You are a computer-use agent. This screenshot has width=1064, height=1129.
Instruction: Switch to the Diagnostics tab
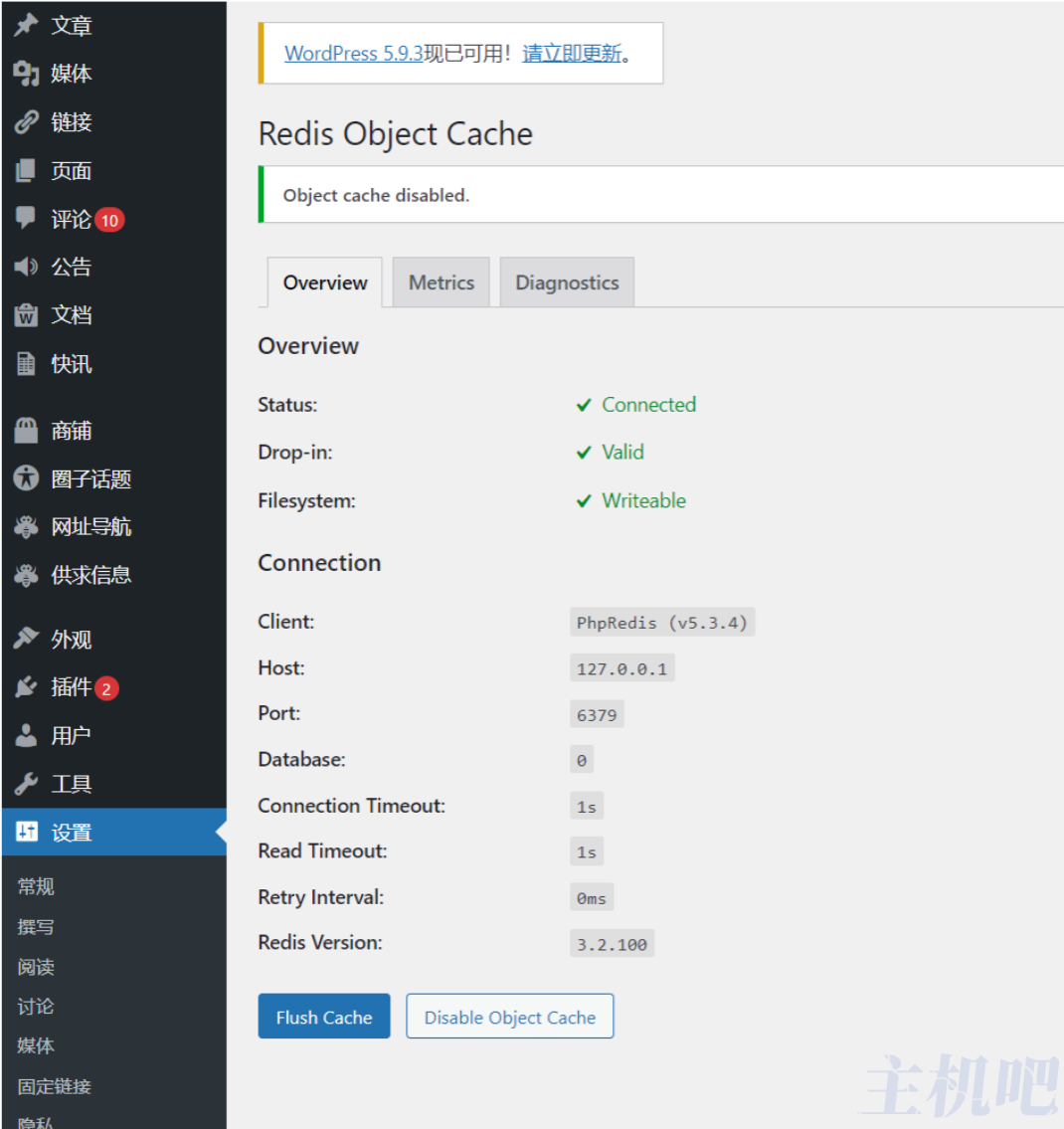click(x=567, y=282)
